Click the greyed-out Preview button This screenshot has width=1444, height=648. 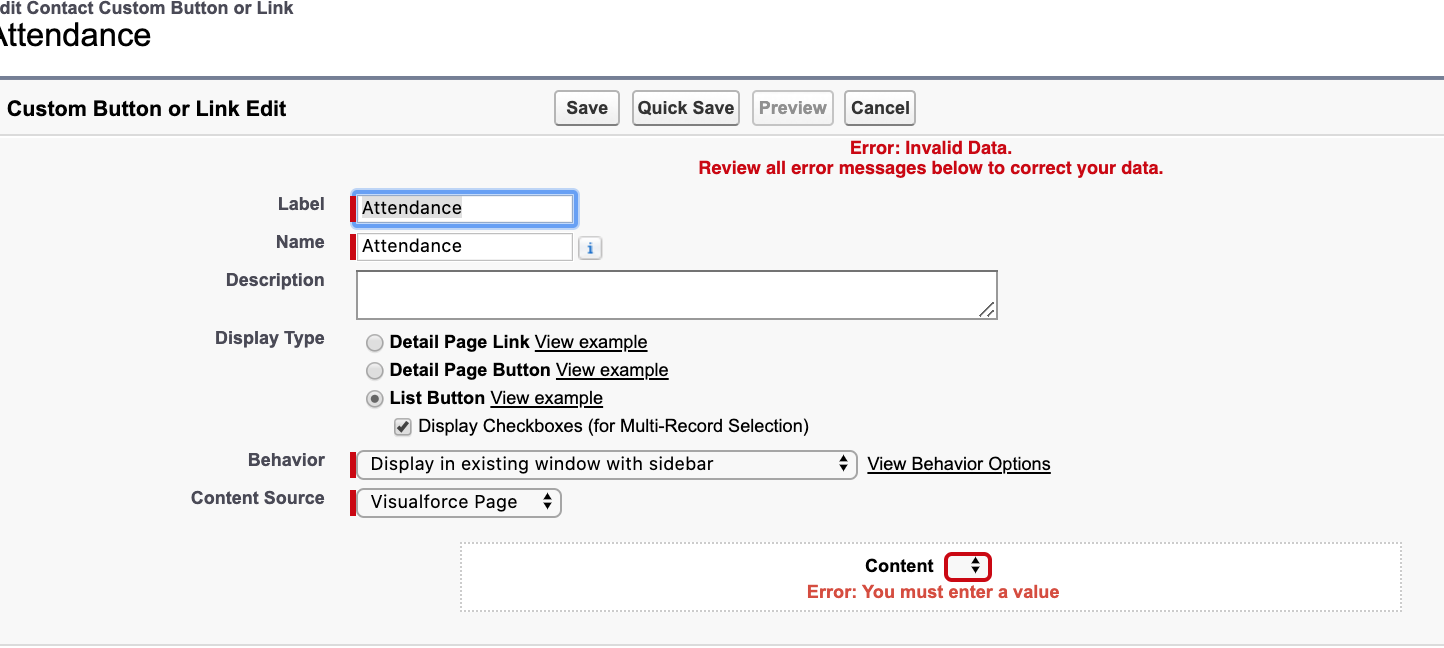793,108
